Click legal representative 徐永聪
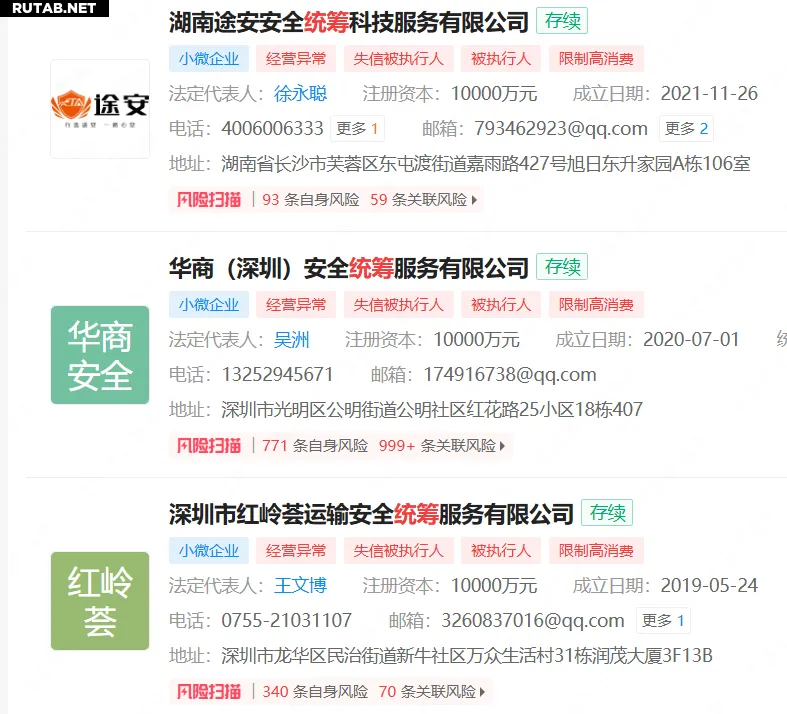The width and height of the screenshot is (787, 714). 300,94
